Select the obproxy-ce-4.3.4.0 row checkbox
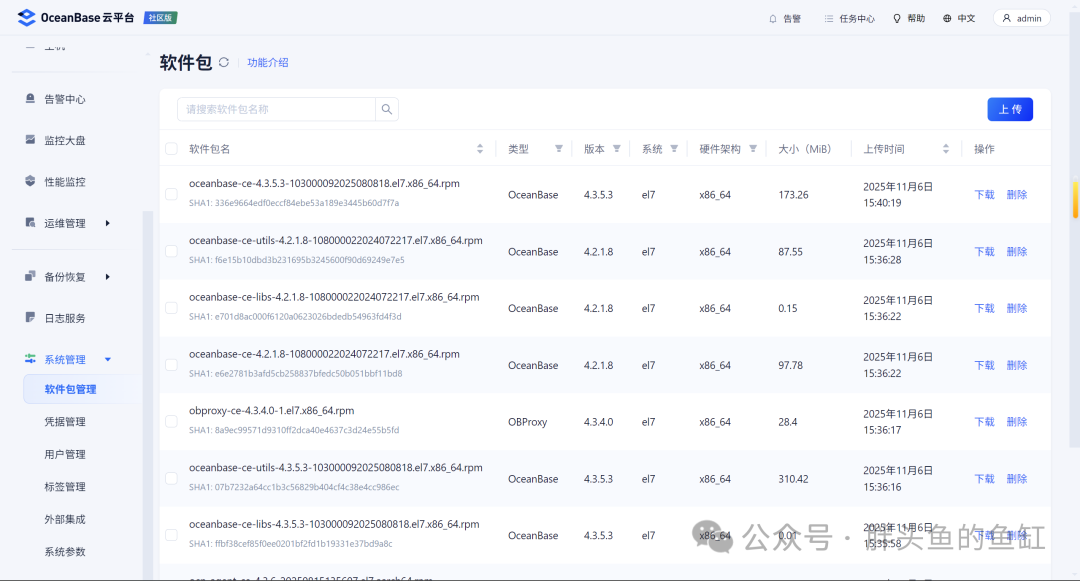 pyautogui.click(x=172, y=421)
